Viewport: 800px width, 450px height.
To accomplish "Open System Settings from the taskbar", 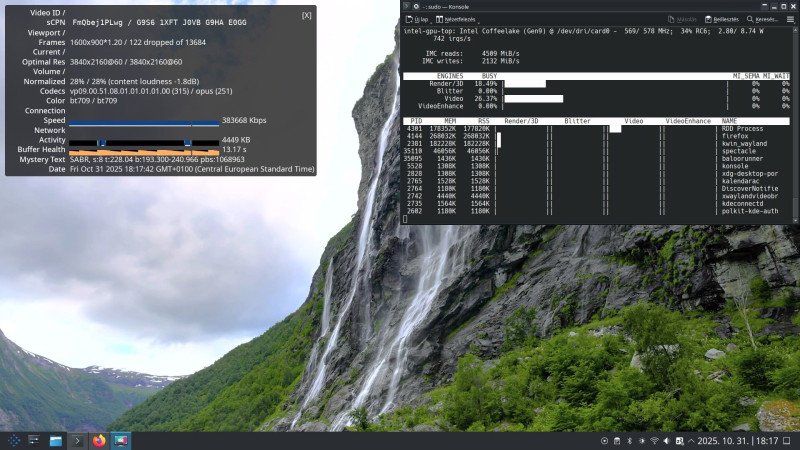I will pos(34,440).
